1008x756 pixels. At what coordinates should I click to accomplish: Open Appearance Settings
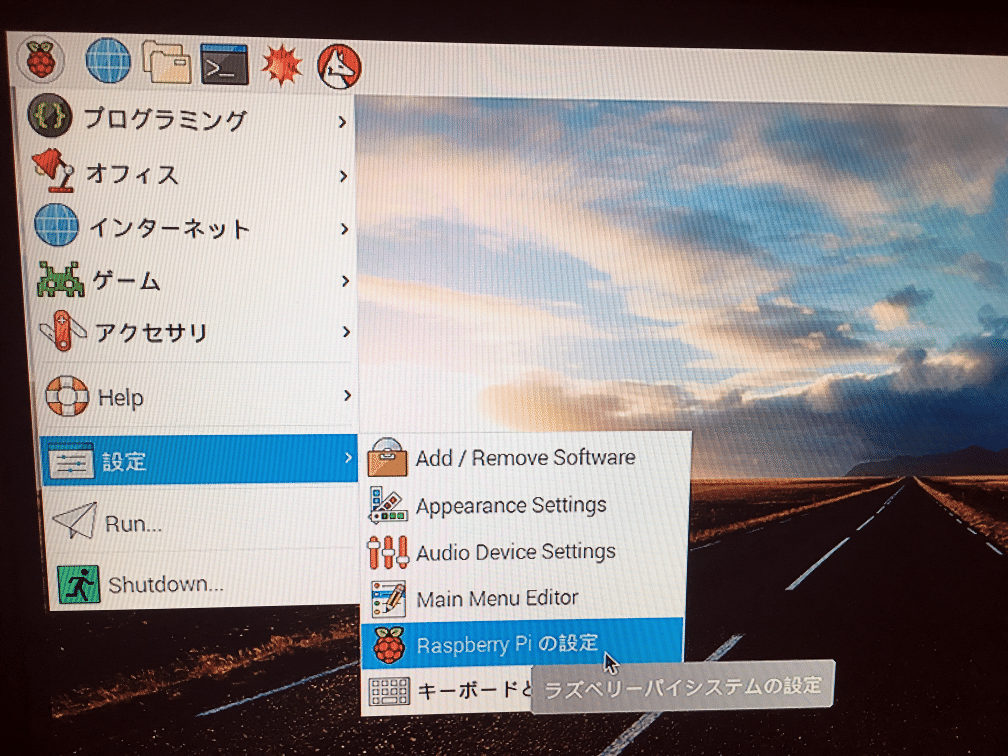(526, 505)
